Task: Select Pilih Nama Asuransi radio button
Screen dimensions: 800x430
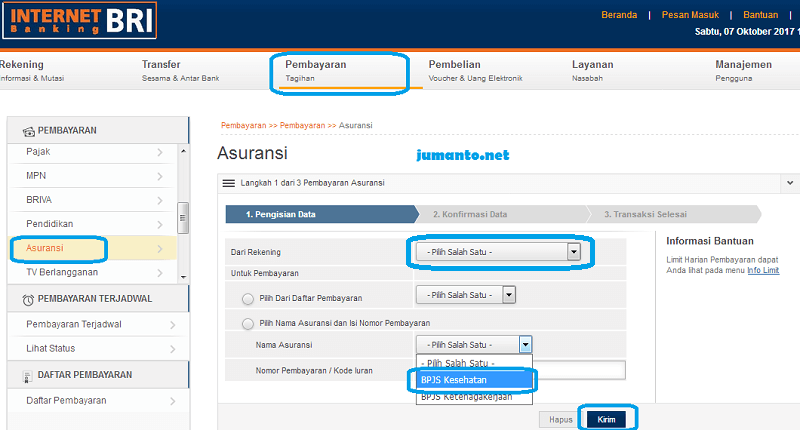Action: [x=248, y=323]
